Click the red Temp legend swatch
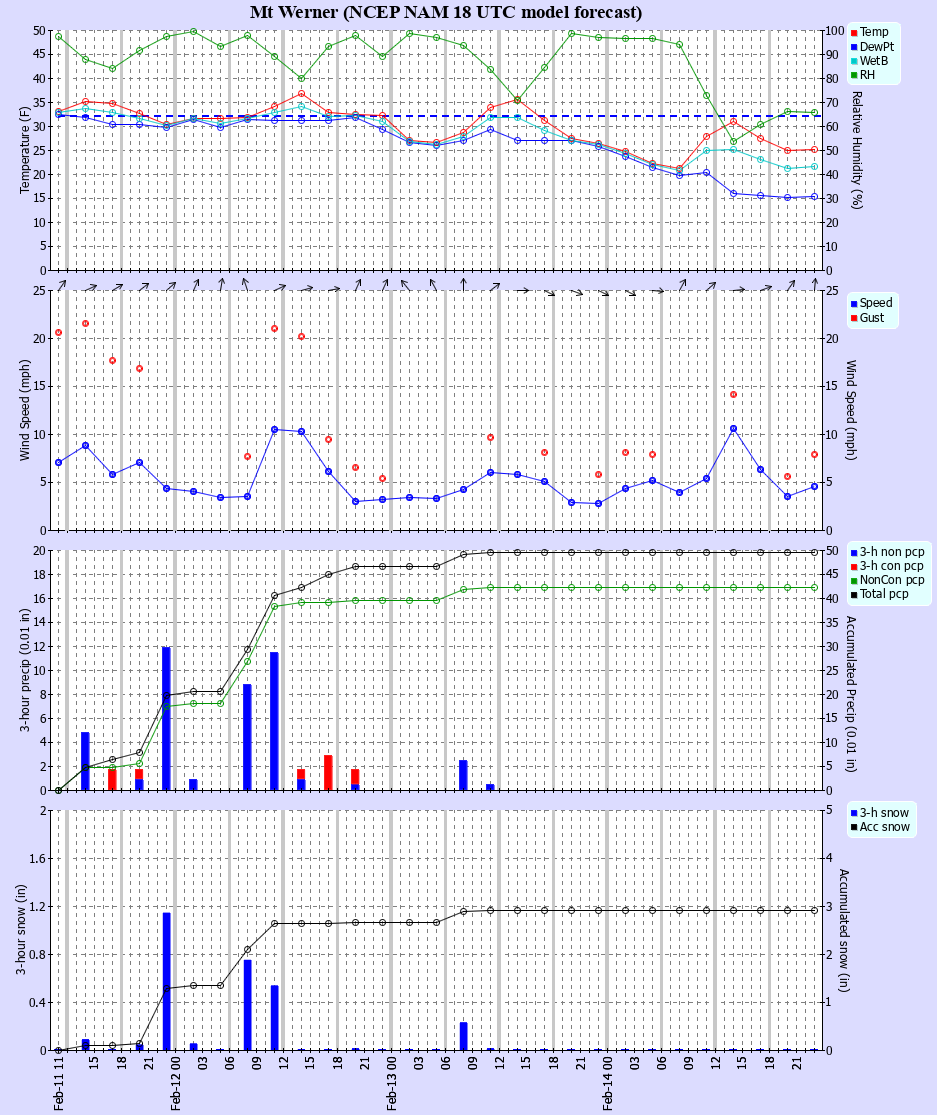Screen dimensions: 937x1115 click(853, 32)
